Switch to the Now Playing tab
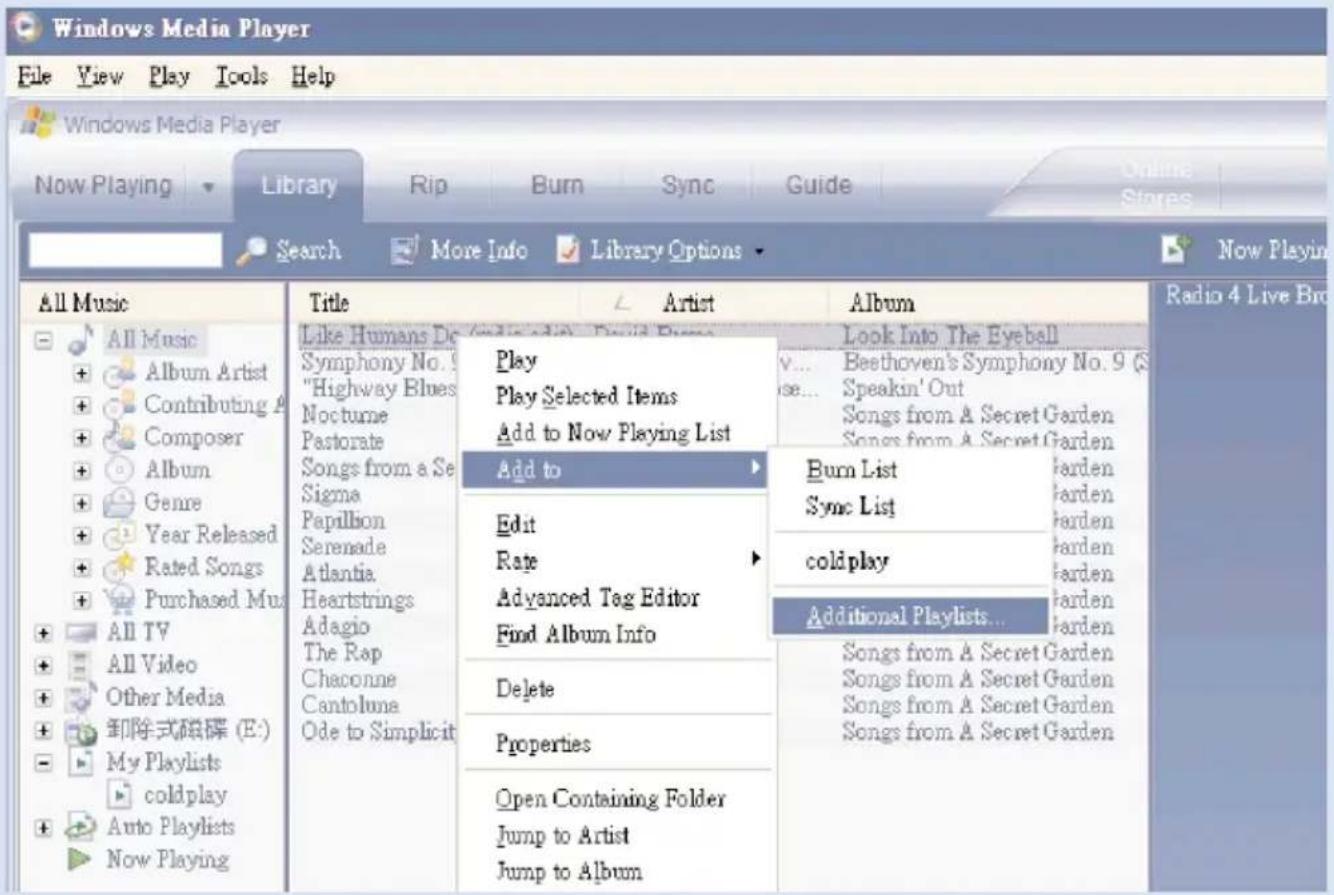1334x895 pixels. pos(102,186)
